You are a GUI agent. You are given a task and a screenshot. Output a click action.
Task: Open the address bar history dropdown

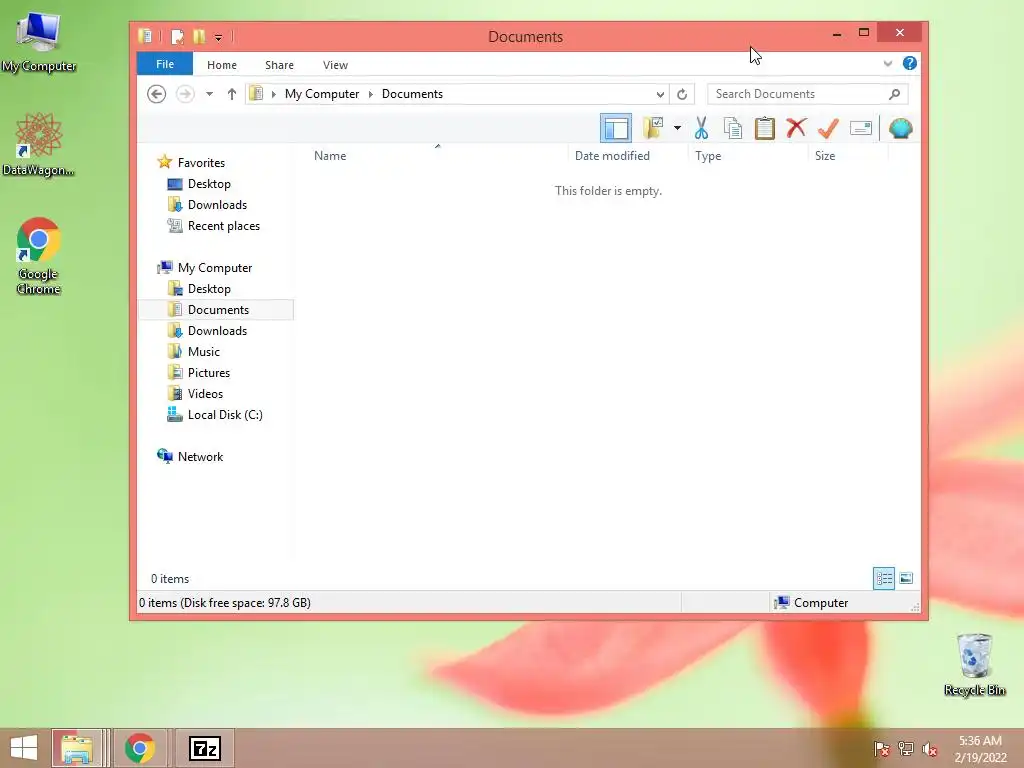tap(660, 94)
